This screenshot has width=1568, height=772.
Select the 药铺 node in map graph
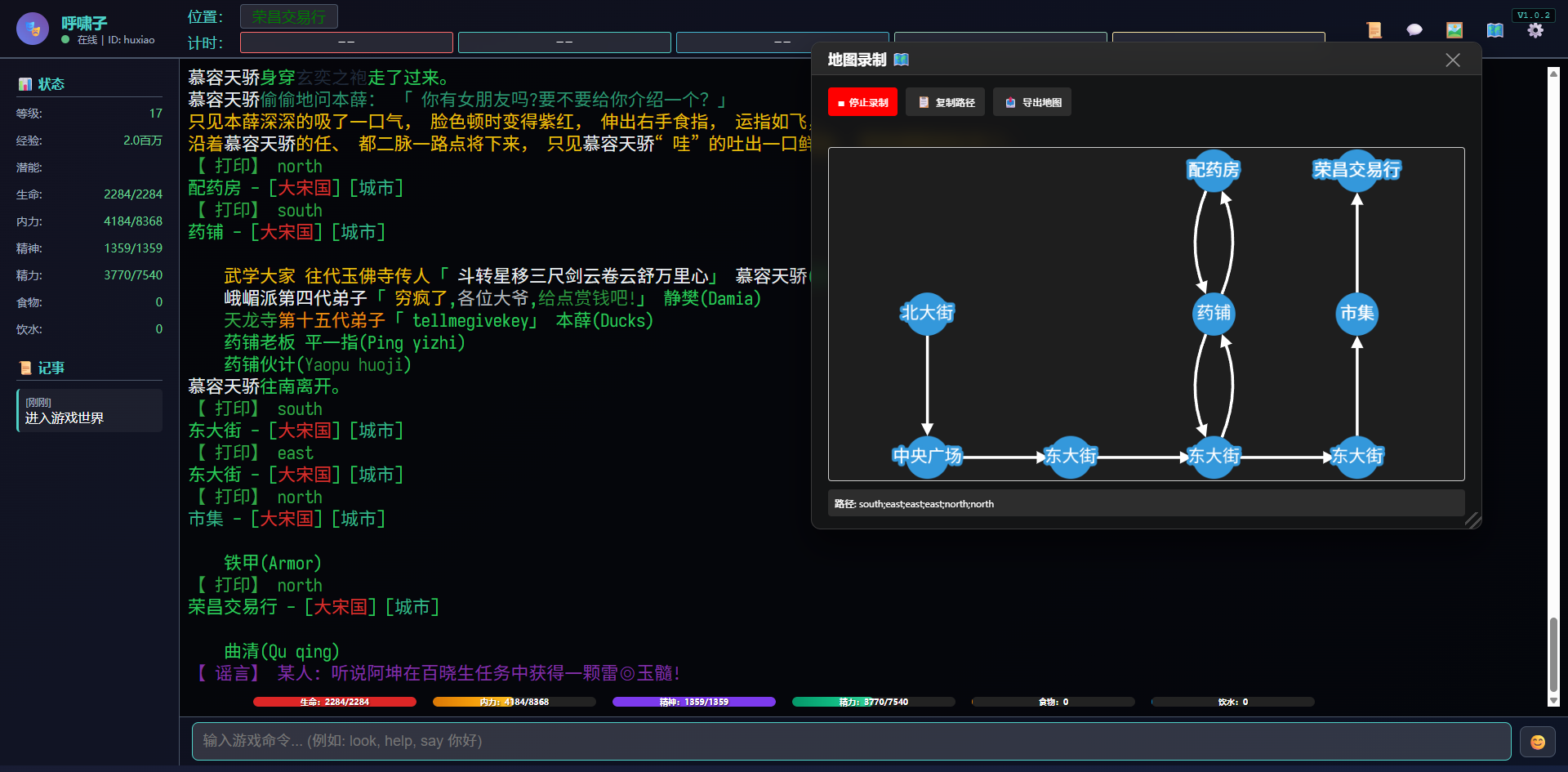click(1214, 313)
